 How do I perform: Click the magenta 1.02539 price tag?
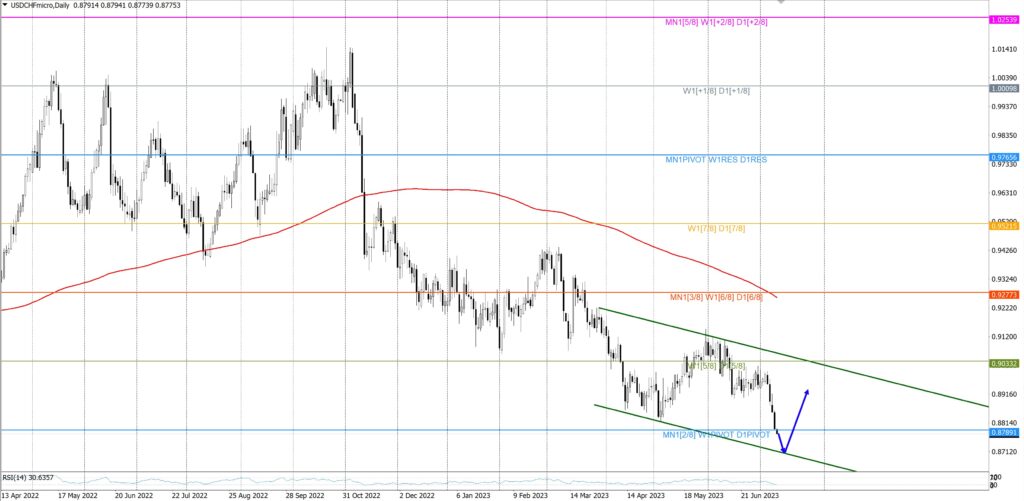[x=1003, y=20]
